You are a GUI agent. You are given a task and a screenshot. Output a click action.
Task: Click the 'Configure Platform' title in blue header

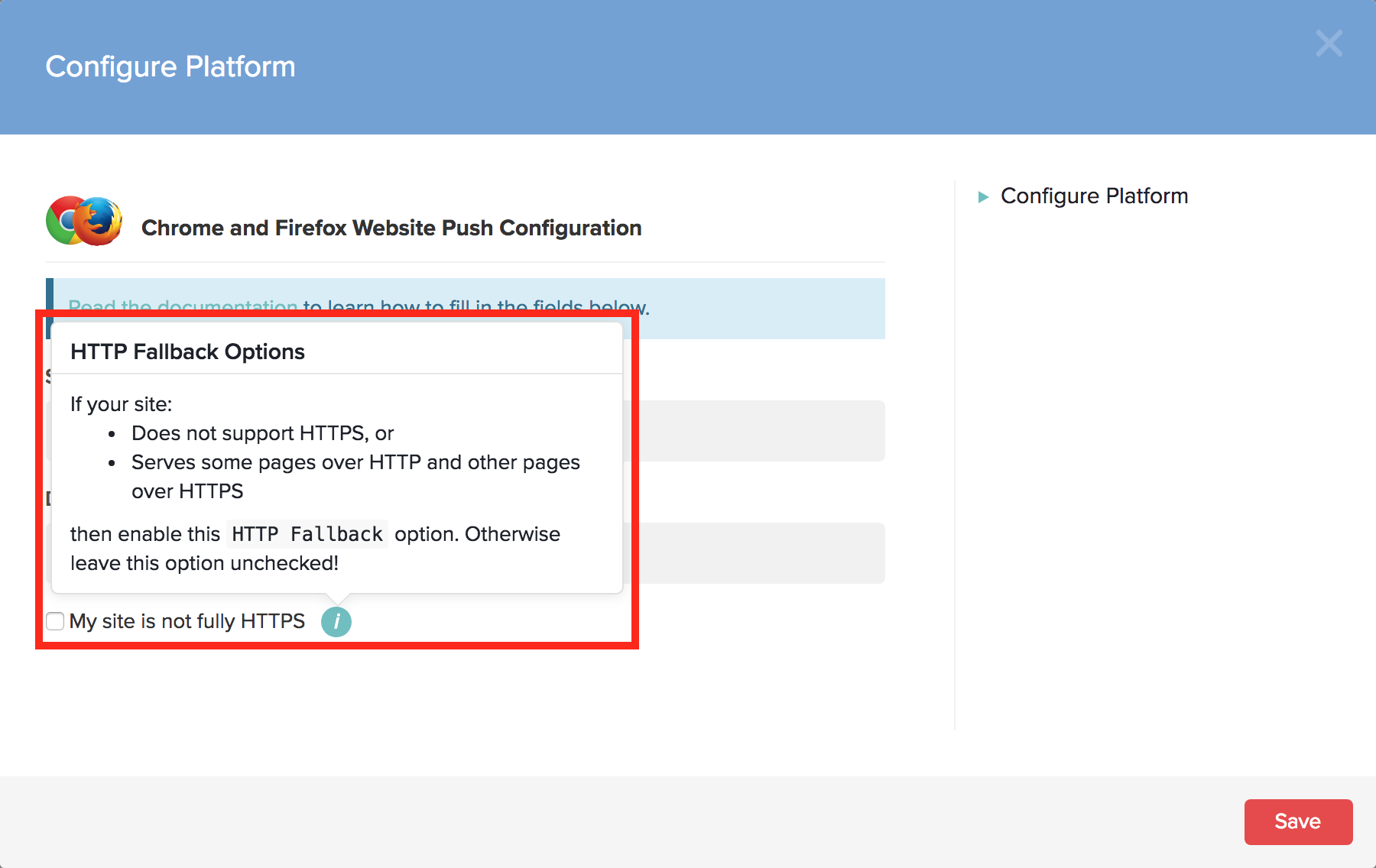click(170, 66)
